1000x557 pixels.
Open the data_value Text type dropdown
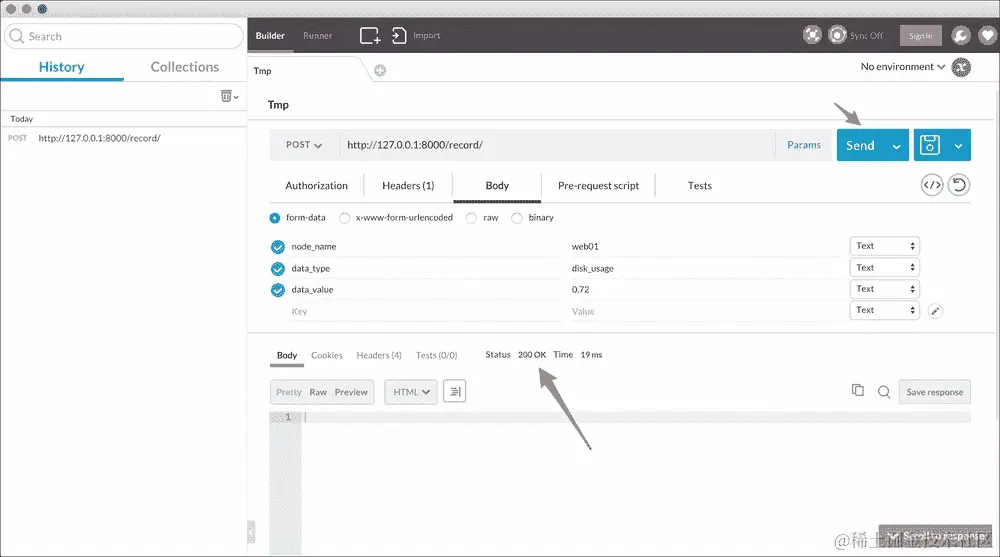tap(884, 289)
